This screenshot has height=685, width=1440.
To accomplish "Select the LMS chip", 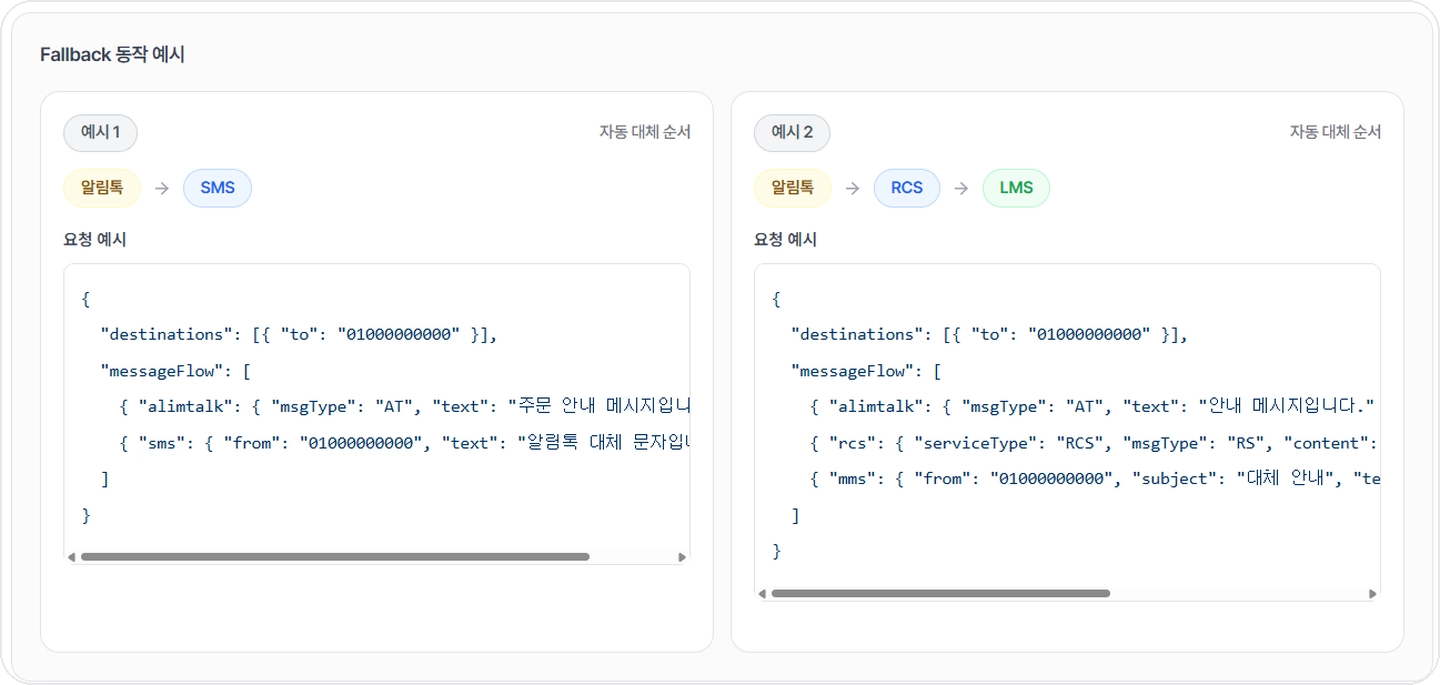I will coord(1016,188).
